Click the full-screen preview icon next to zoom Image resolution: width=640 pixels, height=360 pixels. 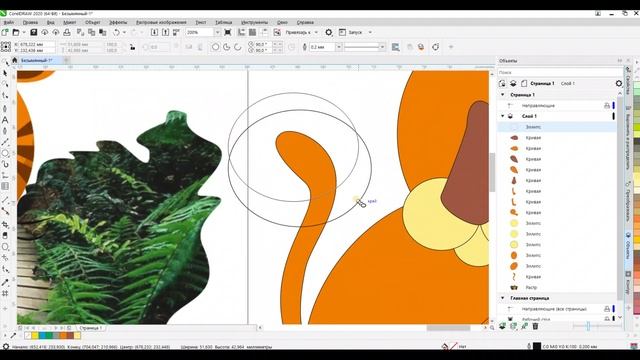(228, 32)
